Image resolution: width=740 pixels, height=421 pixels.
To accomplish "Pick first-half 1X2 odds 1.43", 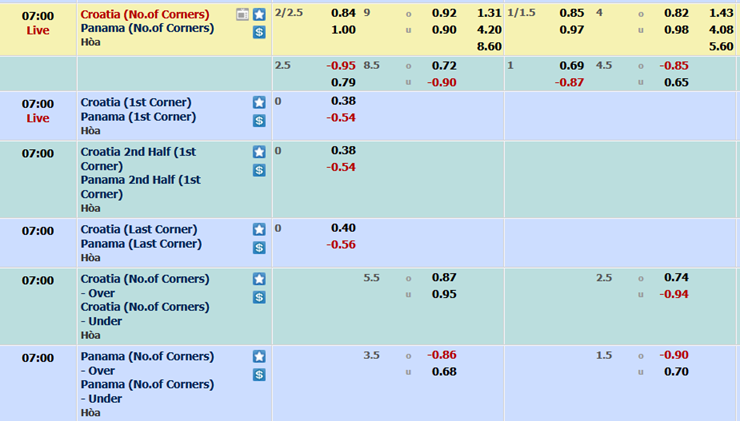I will click(721, 13).
